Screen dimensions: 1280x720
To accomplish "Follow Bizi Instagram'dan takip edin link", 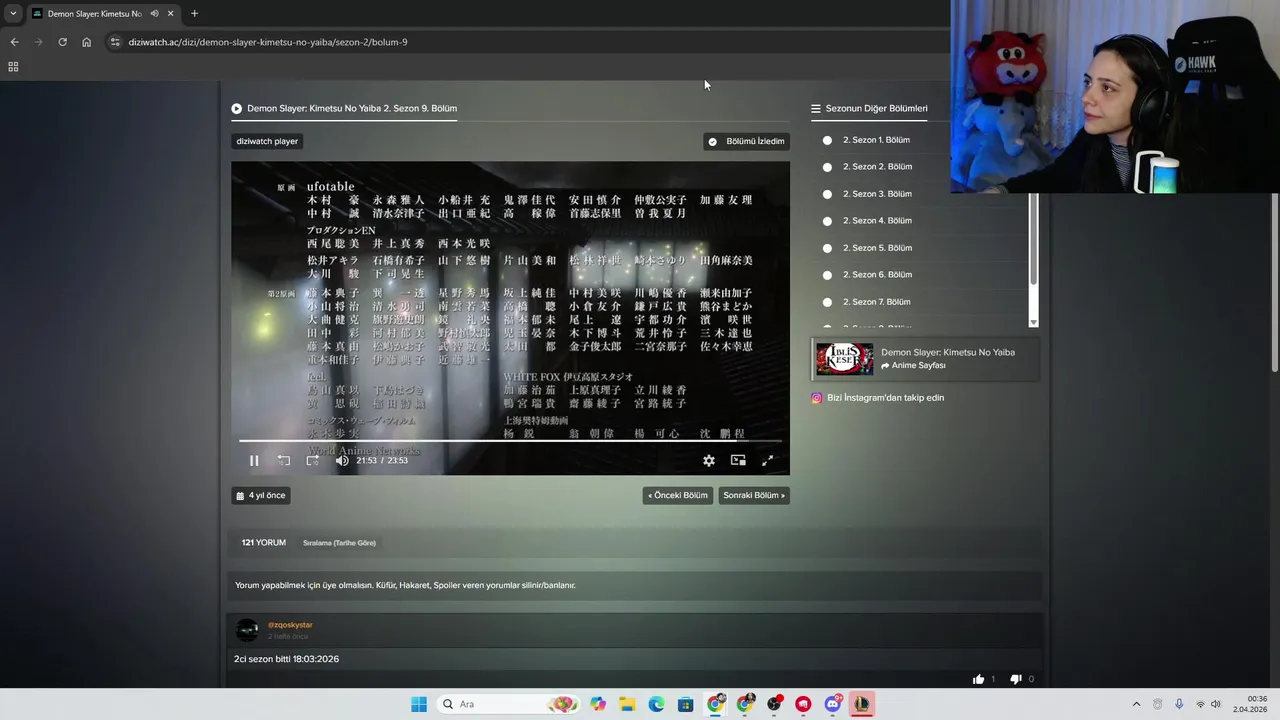I will (878, 398).
